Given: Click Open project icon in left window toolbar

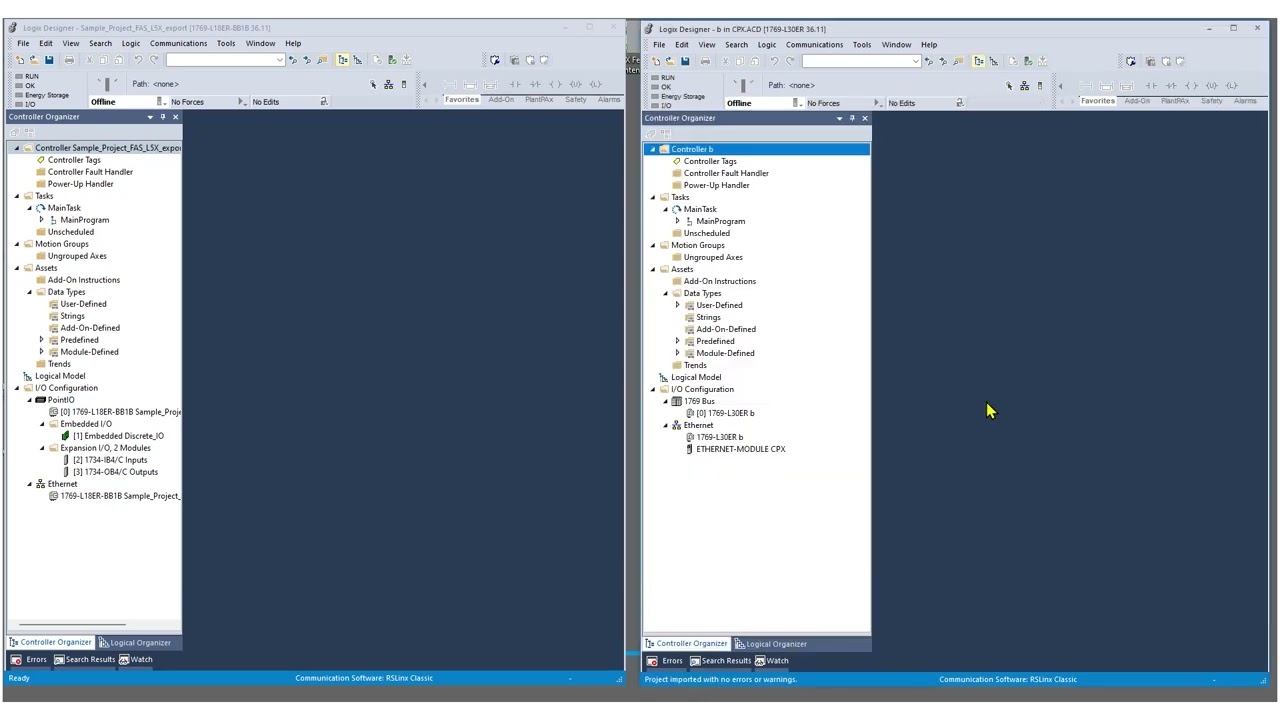Looking at the screenshot, I should [34, 60].
